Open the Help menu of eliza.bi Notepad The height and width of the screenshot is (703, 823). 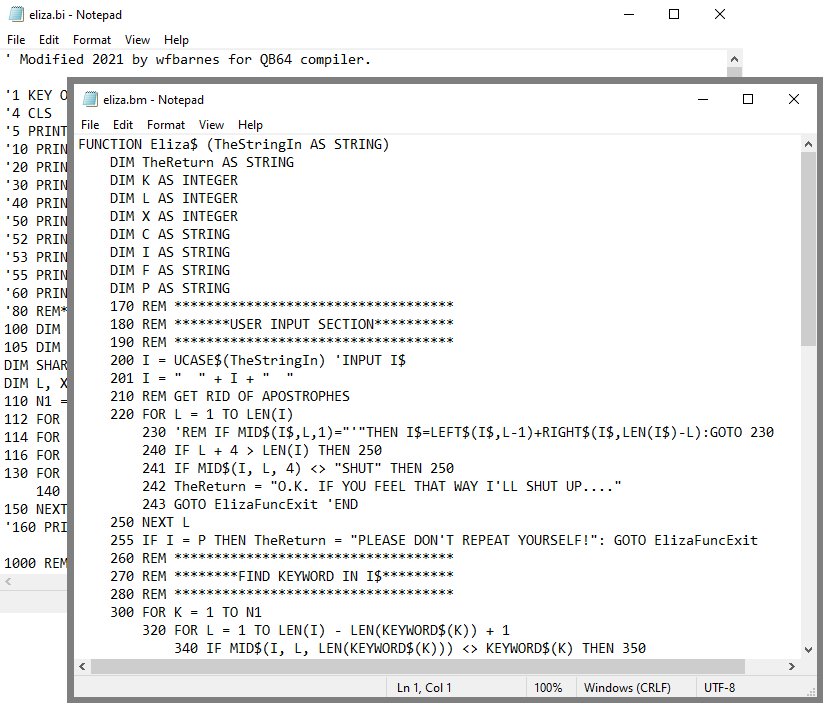click(176, 40)
